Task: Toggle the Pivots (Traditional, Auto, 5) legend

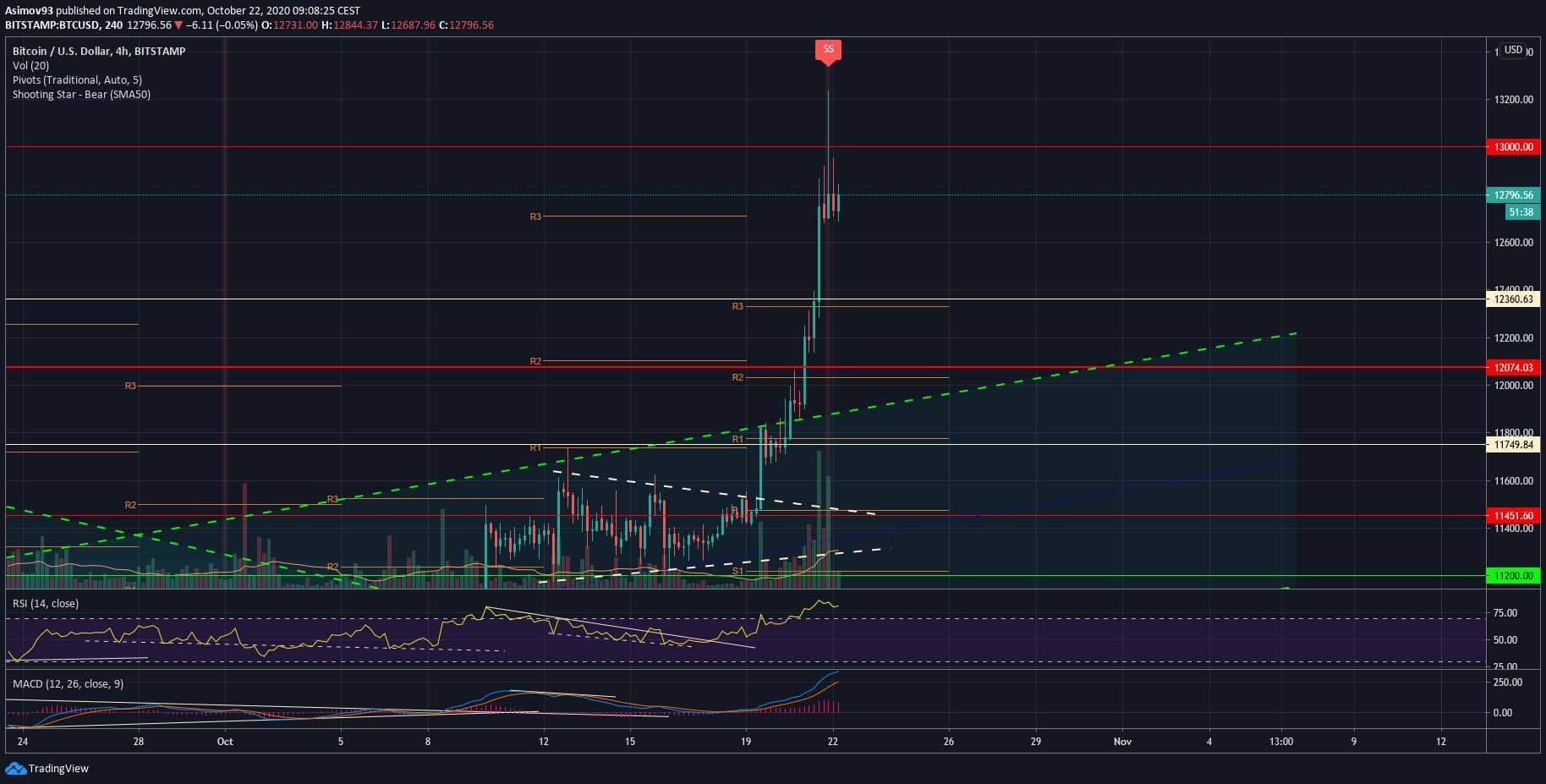Action: [77, 80]
